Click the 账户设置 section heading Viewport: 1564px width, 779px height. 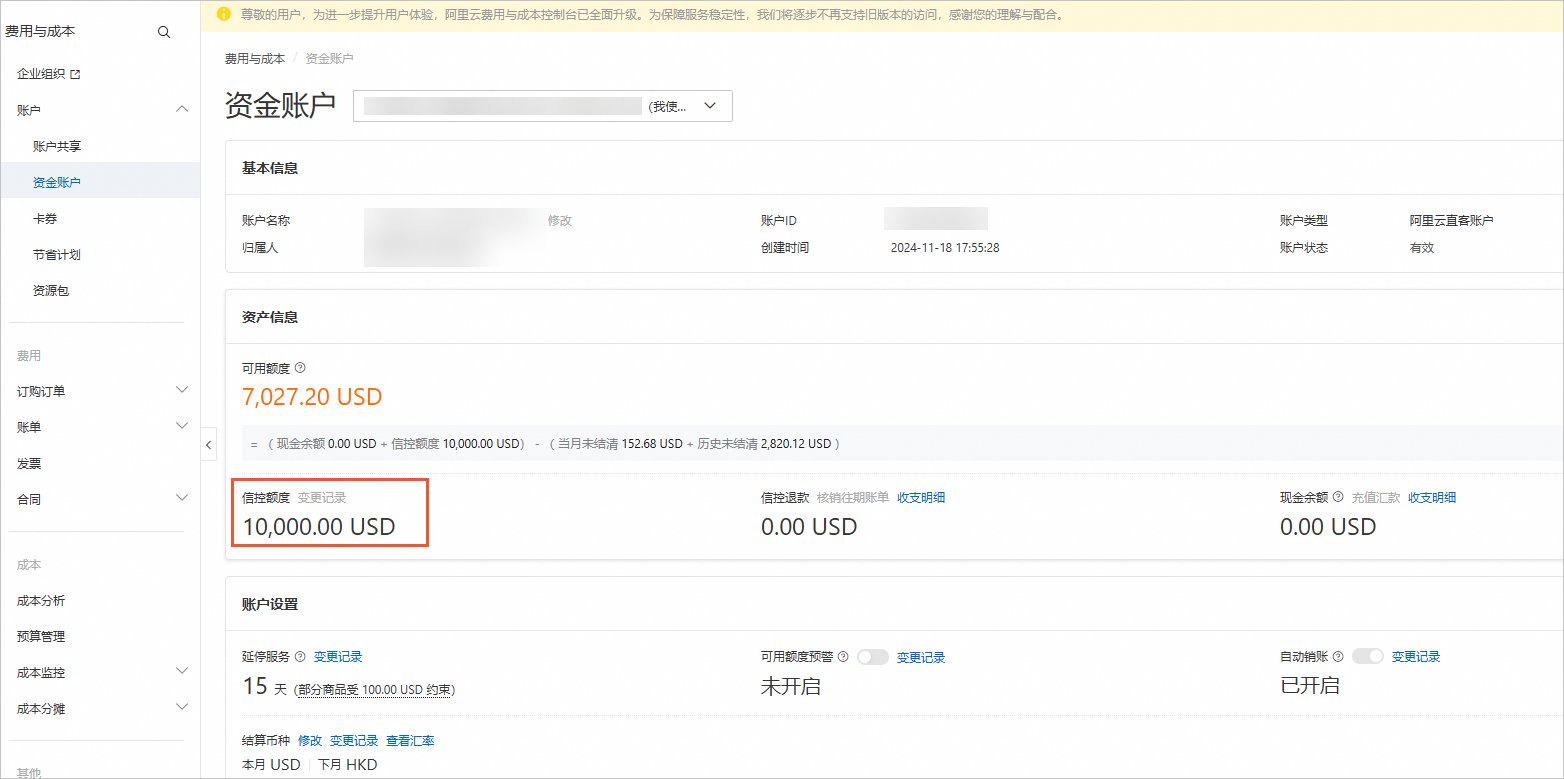[x=270, y=604]
